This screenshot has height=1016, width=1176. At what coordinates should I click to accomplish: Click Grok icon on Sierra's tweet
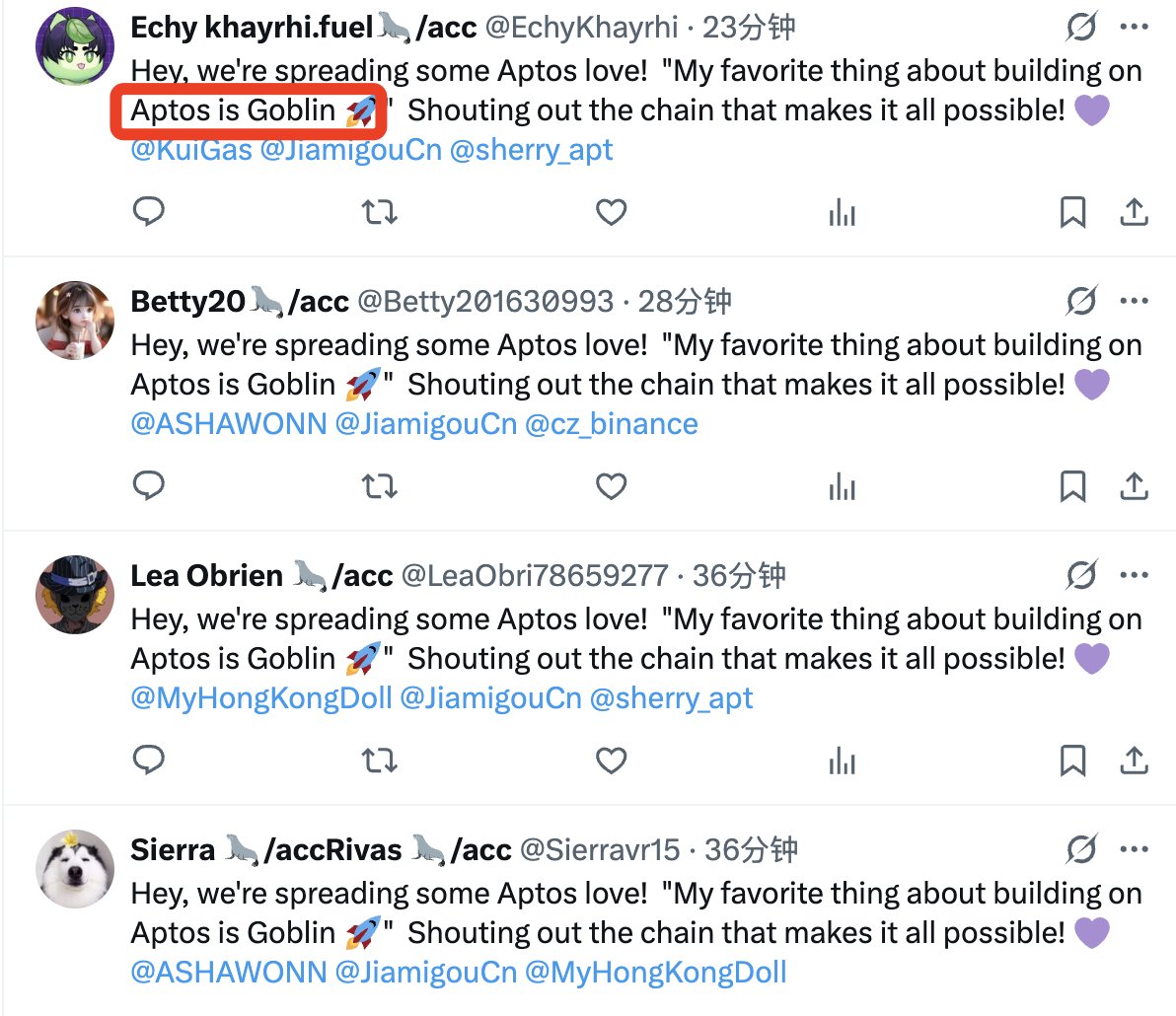tap(1082, 849)
